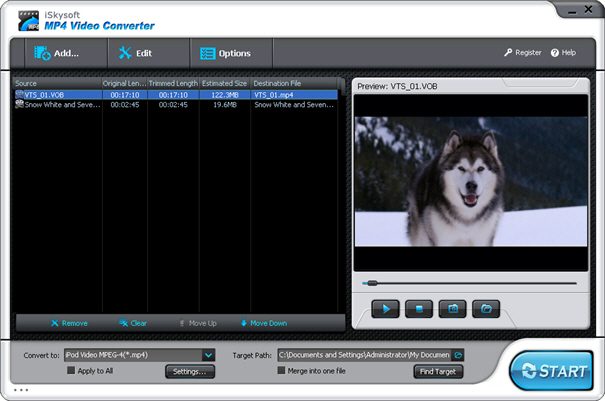This screenshot has width=605, height=401.
Task: Expand the Convert to format dropdown
Action: coord(208,355)
